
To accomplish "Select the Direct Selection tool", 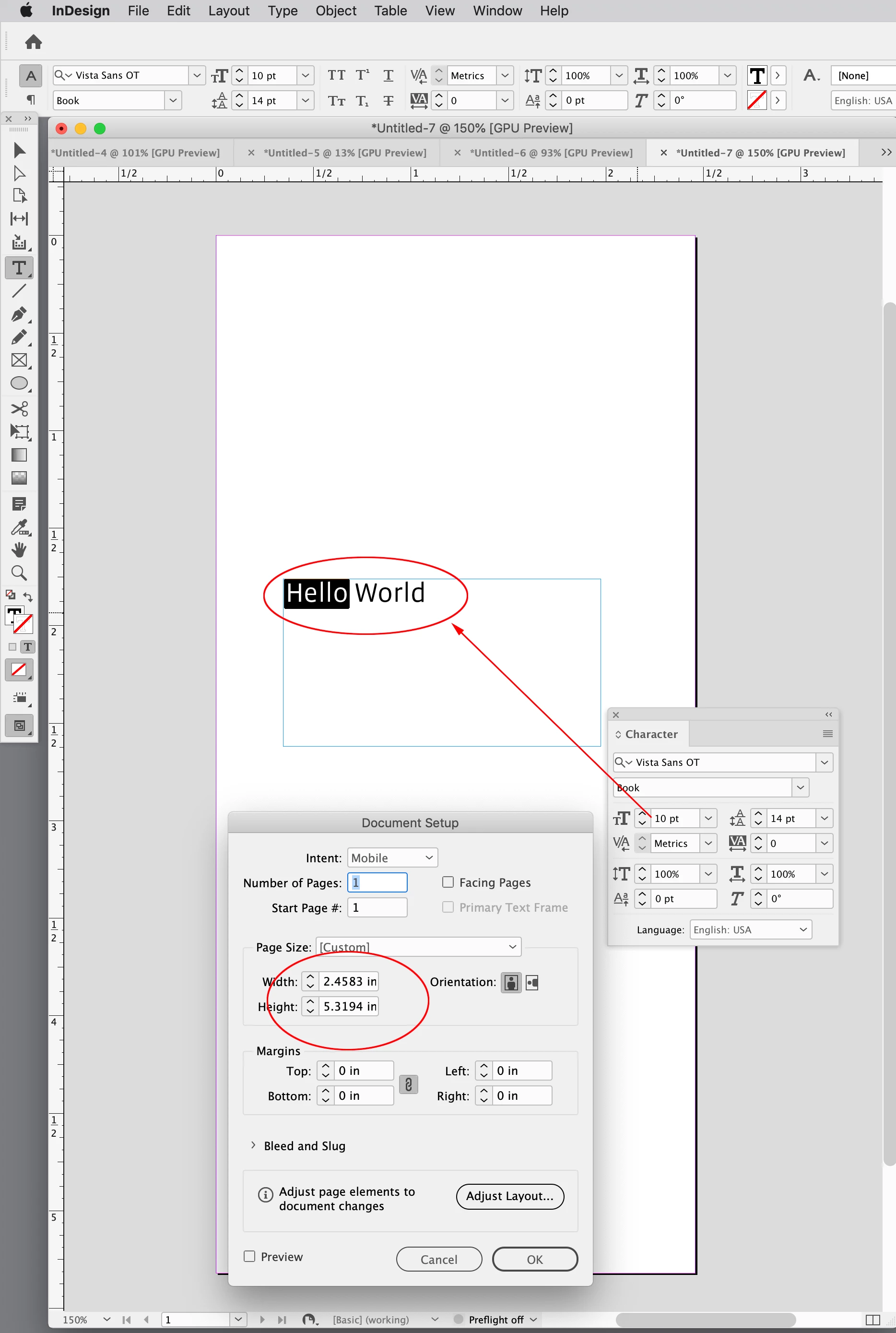I will [19, 173].
